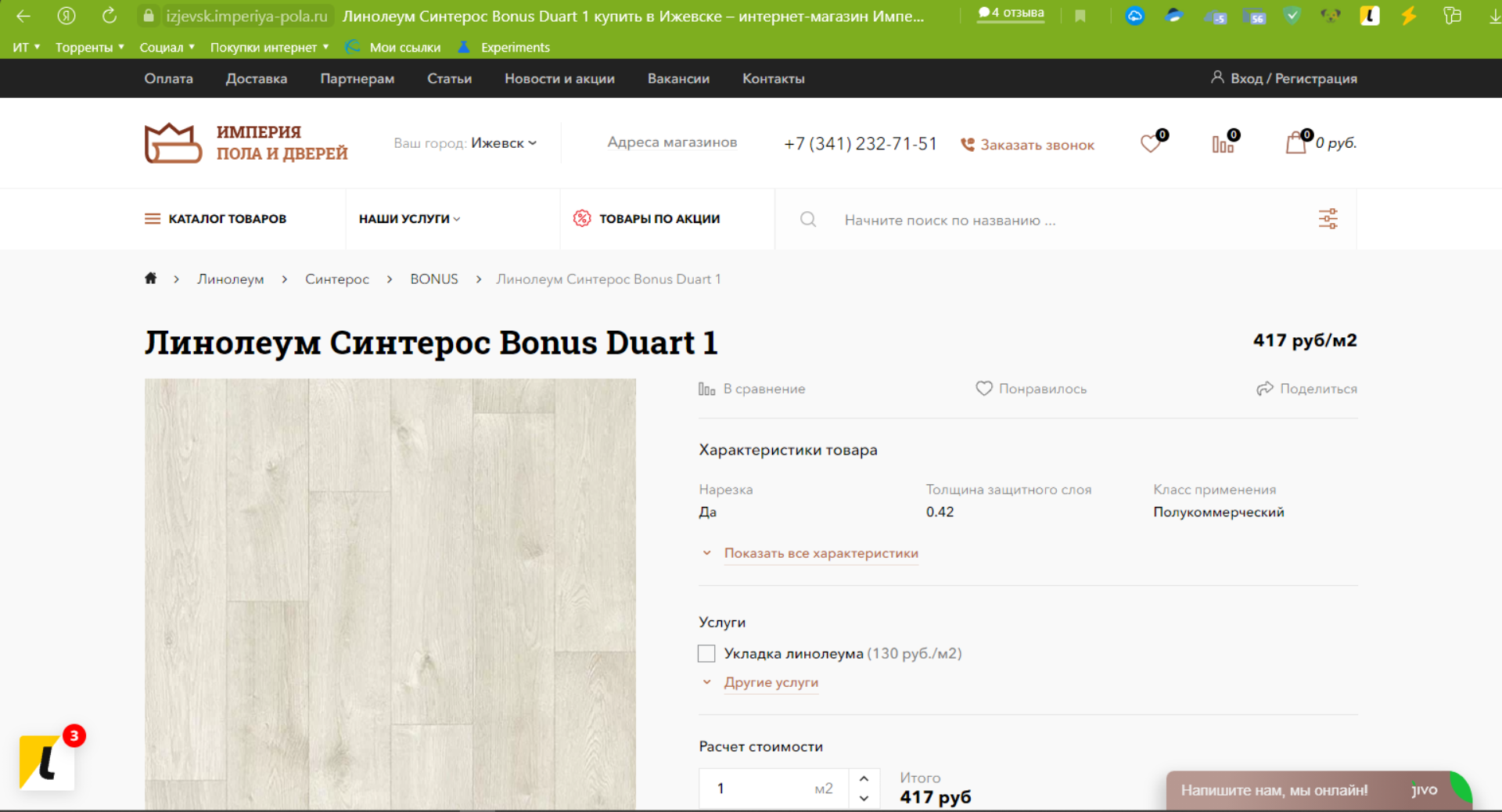
Task: Open the Experiments bookmark
Action: coord(504,48)
